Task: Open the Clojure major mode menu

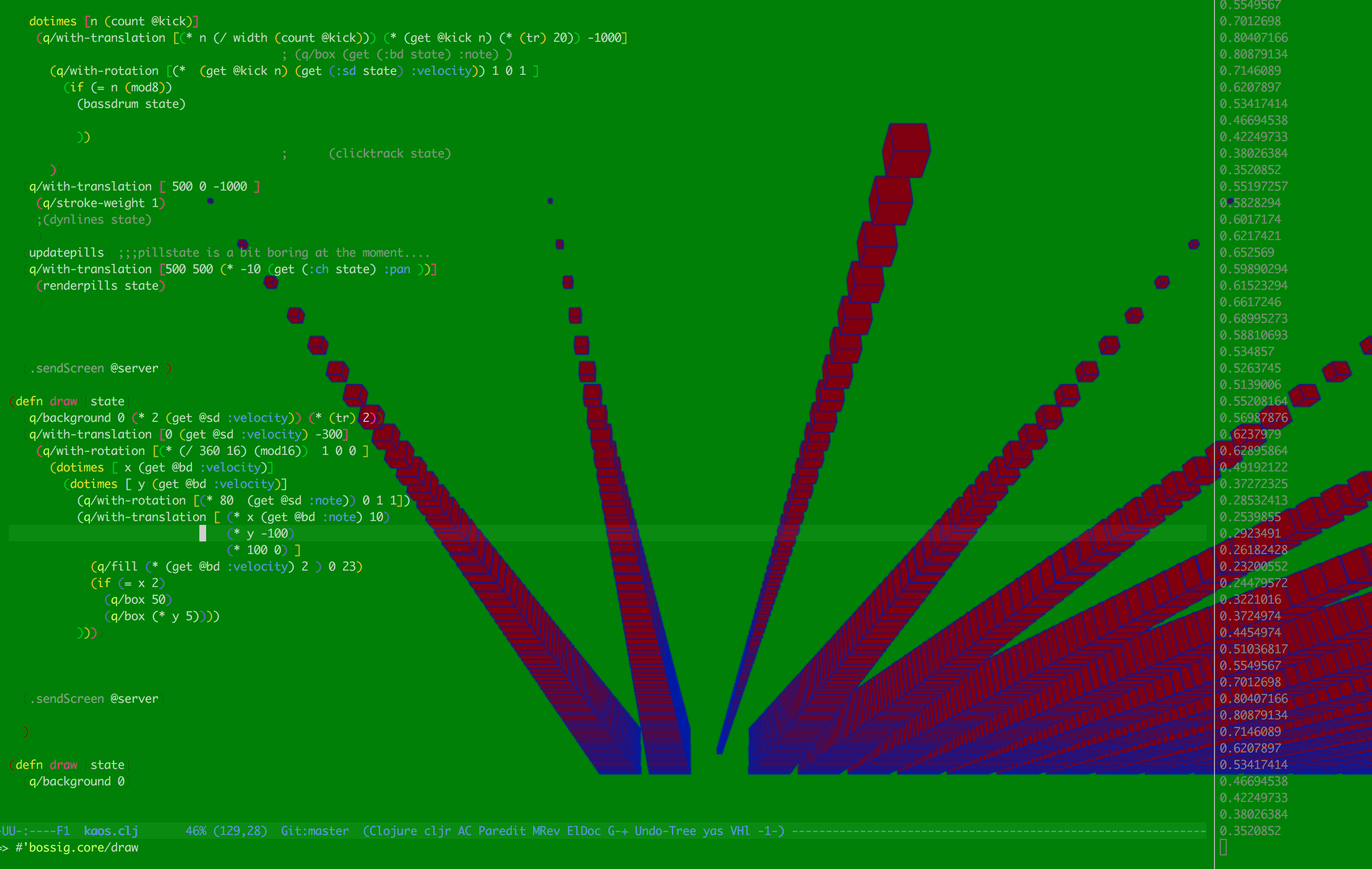Action: 393,831
